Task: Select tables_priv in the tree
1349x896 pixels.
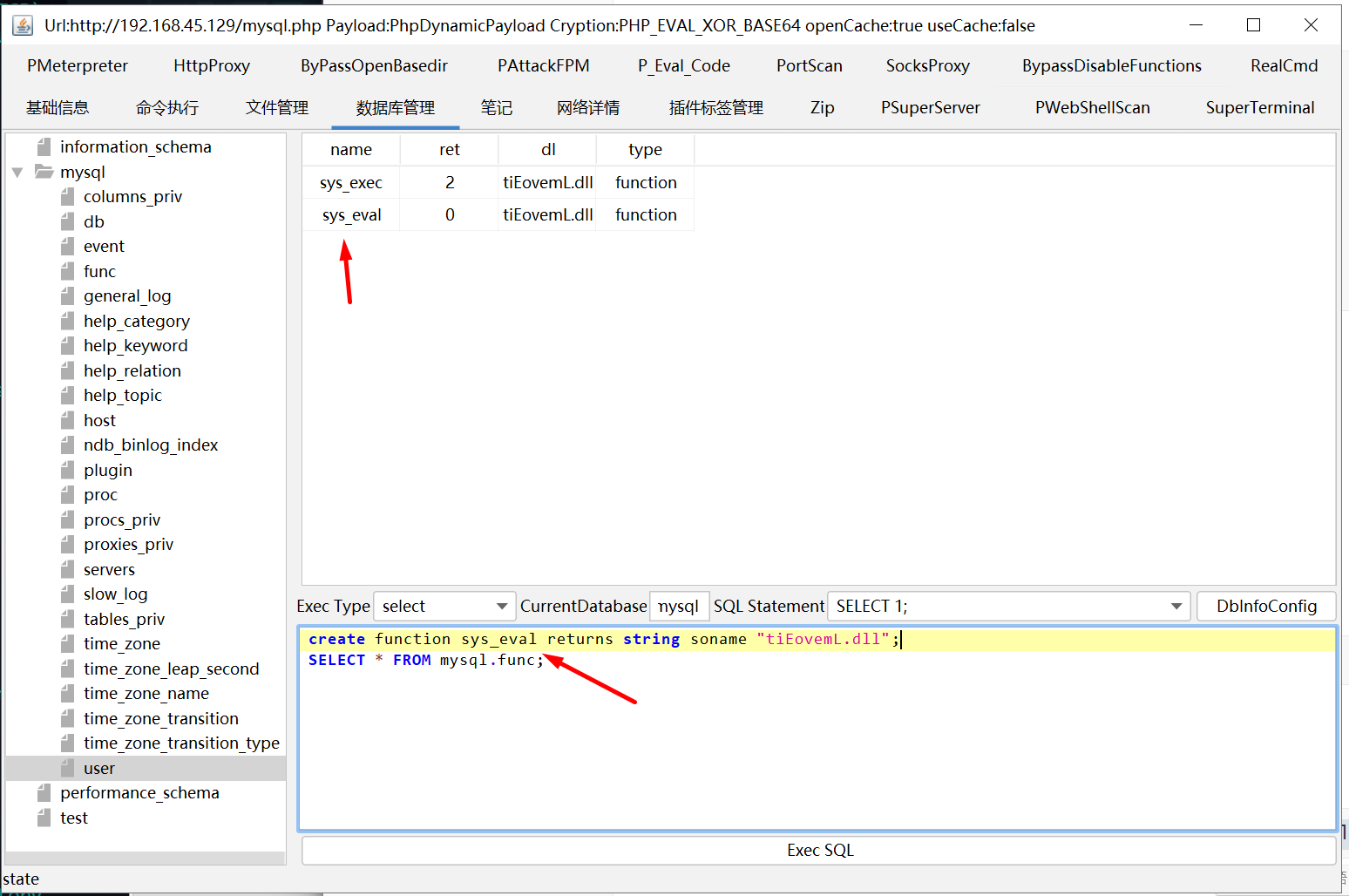Action: coord(124,619)
